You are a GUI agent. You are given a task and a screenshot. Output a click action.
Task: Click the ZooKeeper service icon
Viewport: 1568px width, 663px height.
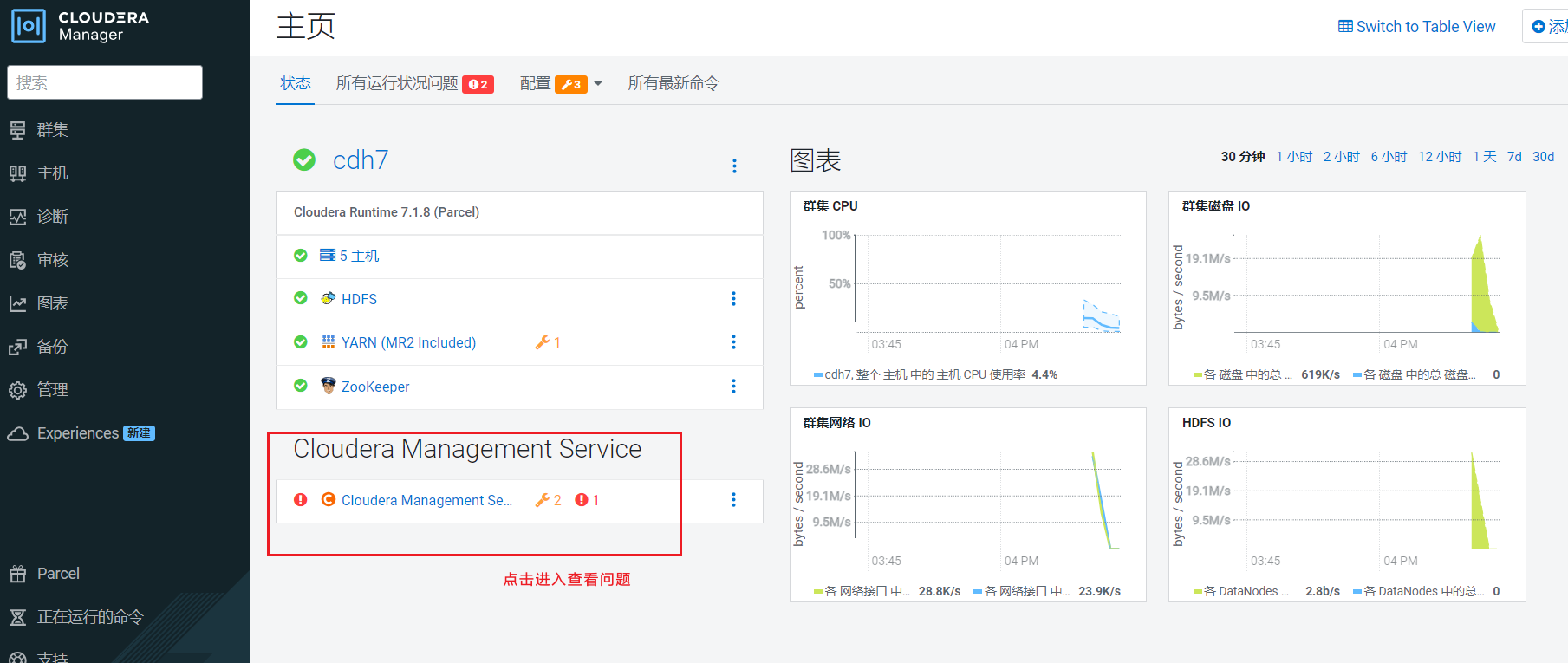(x=328, y=385)
